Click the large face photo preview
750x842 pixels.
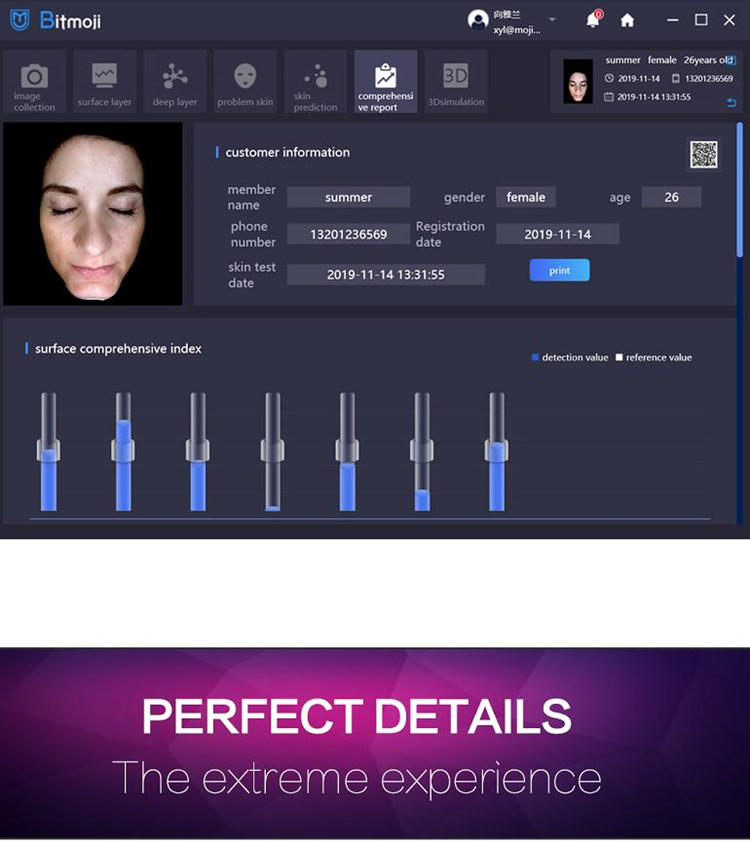[x=93, y=214]
